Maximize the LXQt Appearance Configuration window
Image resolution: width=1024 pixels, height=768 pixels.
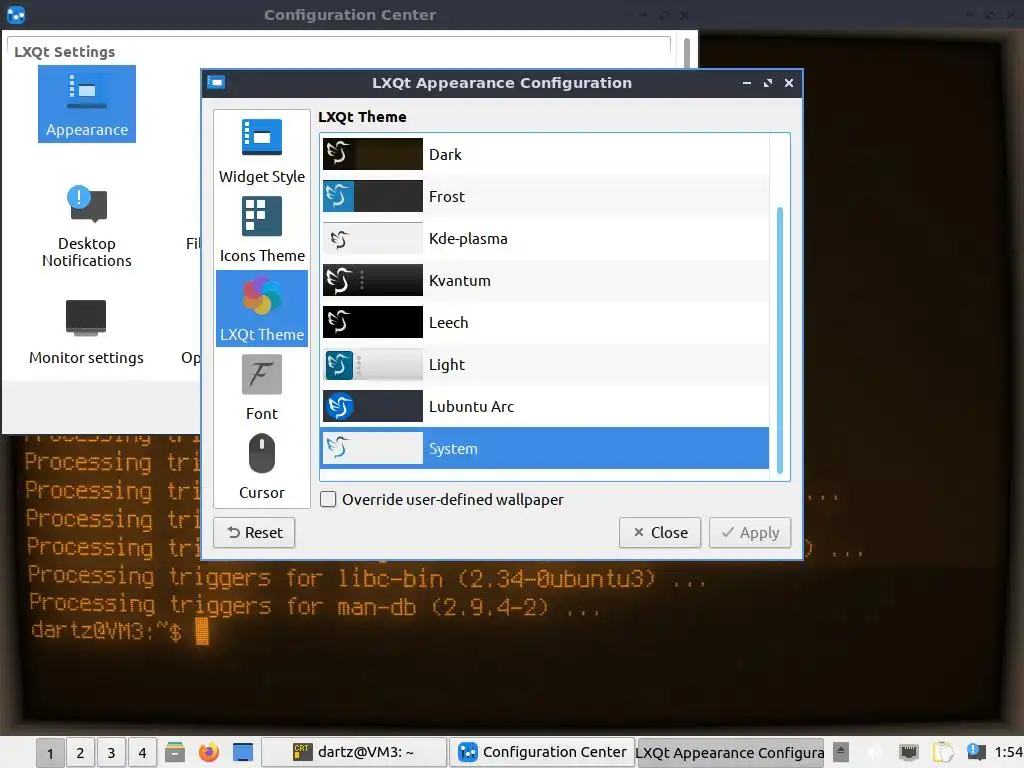[x=768, y=83]
